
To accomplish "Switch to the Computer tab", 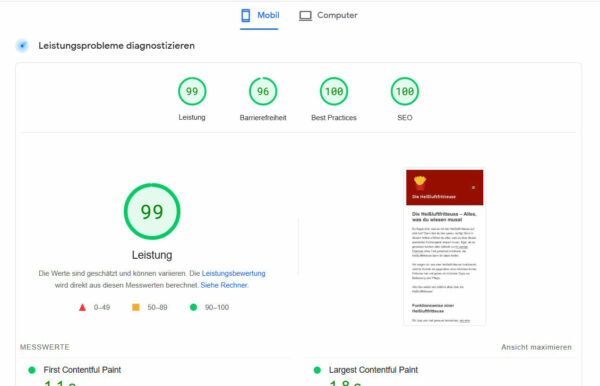I will [x=328, y=16].
